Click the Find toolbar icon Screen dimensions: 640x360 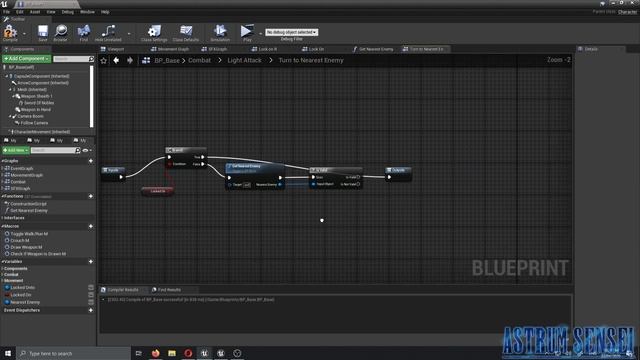click(x=84, y=33)
